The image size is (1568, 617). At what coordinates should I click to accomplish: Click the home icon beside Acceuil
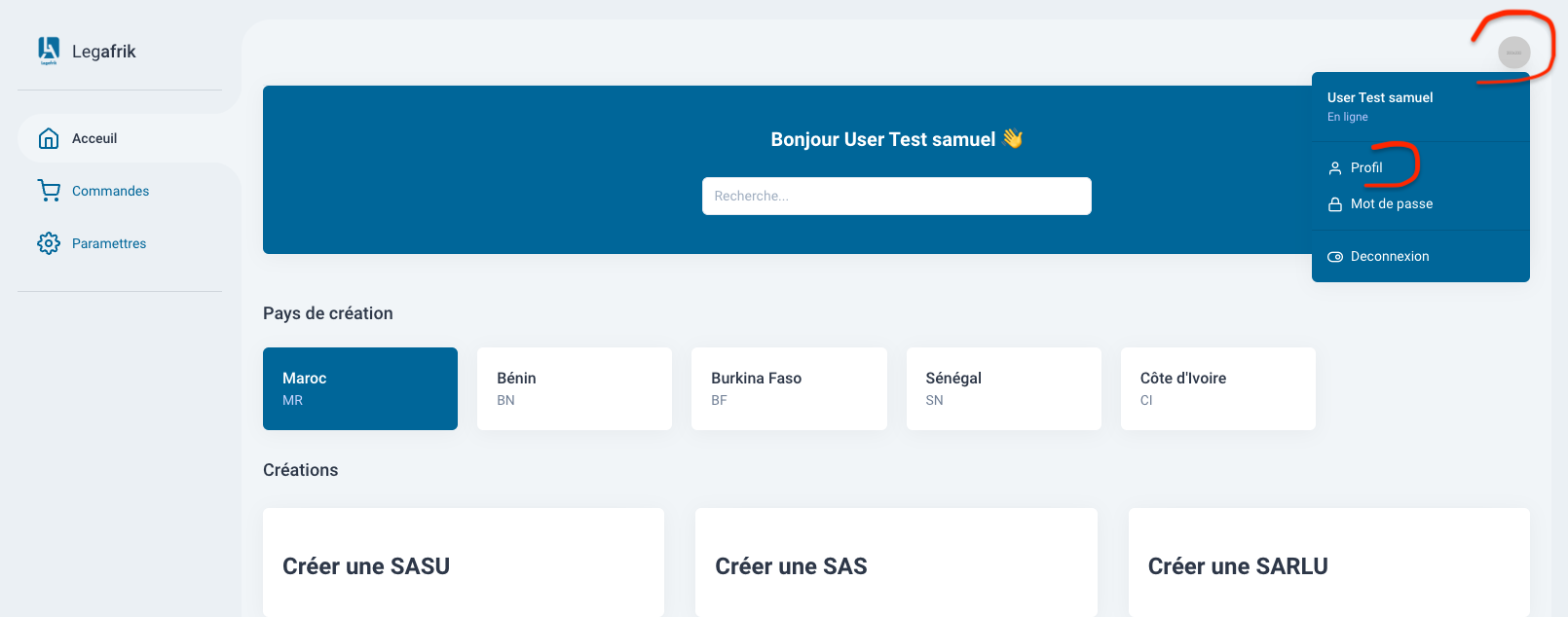click(x=49, y=138)
